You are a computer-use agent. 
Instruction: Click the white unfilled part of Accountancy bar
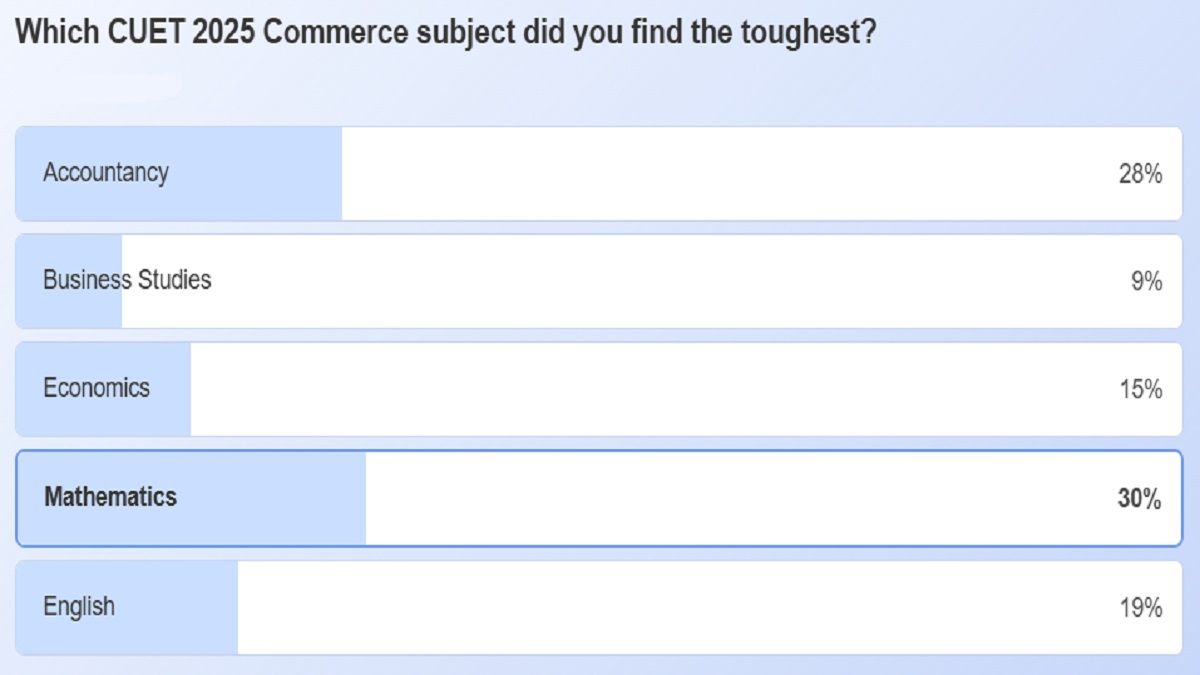click(x=700, y=174)
